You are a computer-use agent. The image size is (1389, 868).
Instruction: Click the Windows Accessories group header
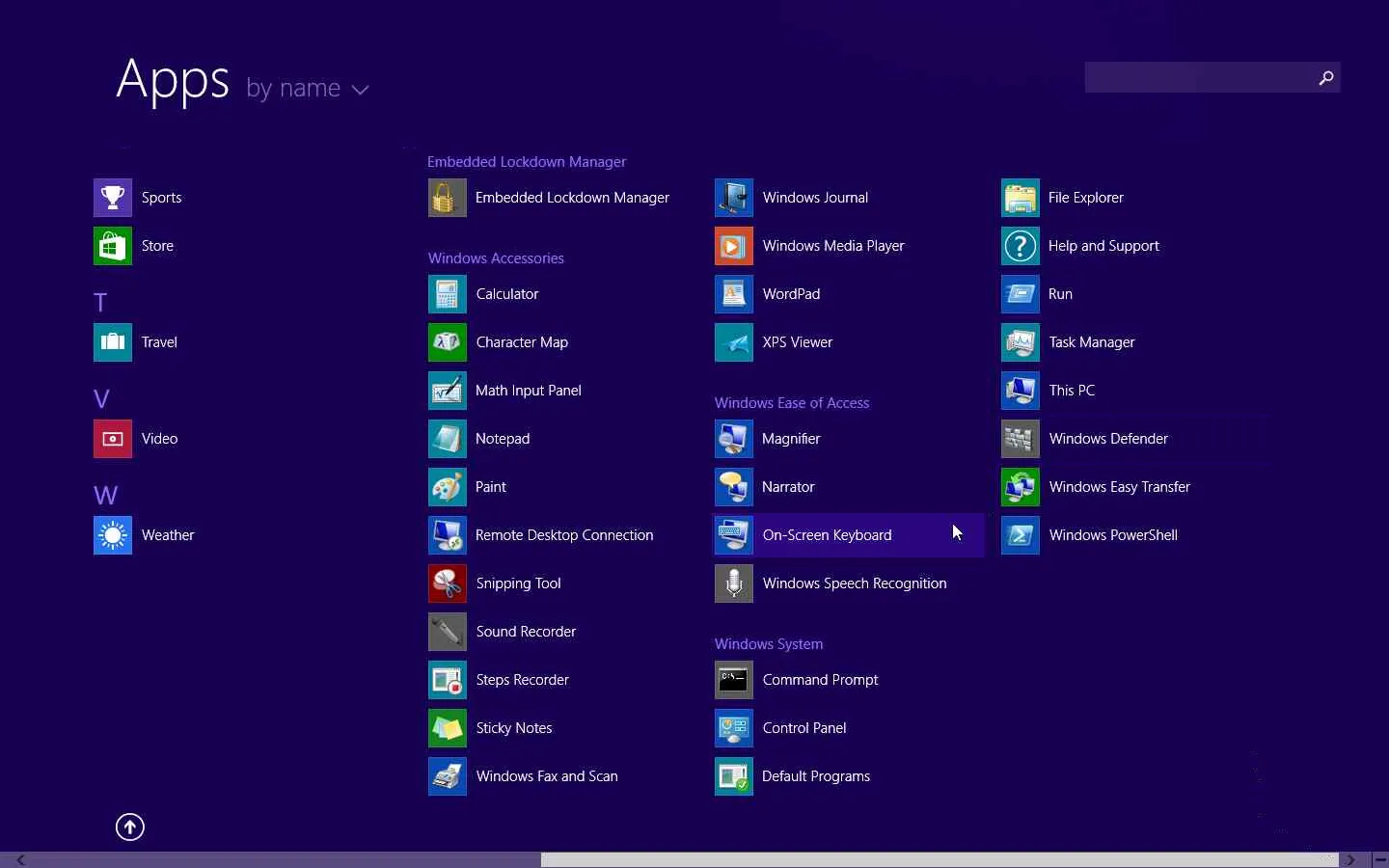[496, 258]
